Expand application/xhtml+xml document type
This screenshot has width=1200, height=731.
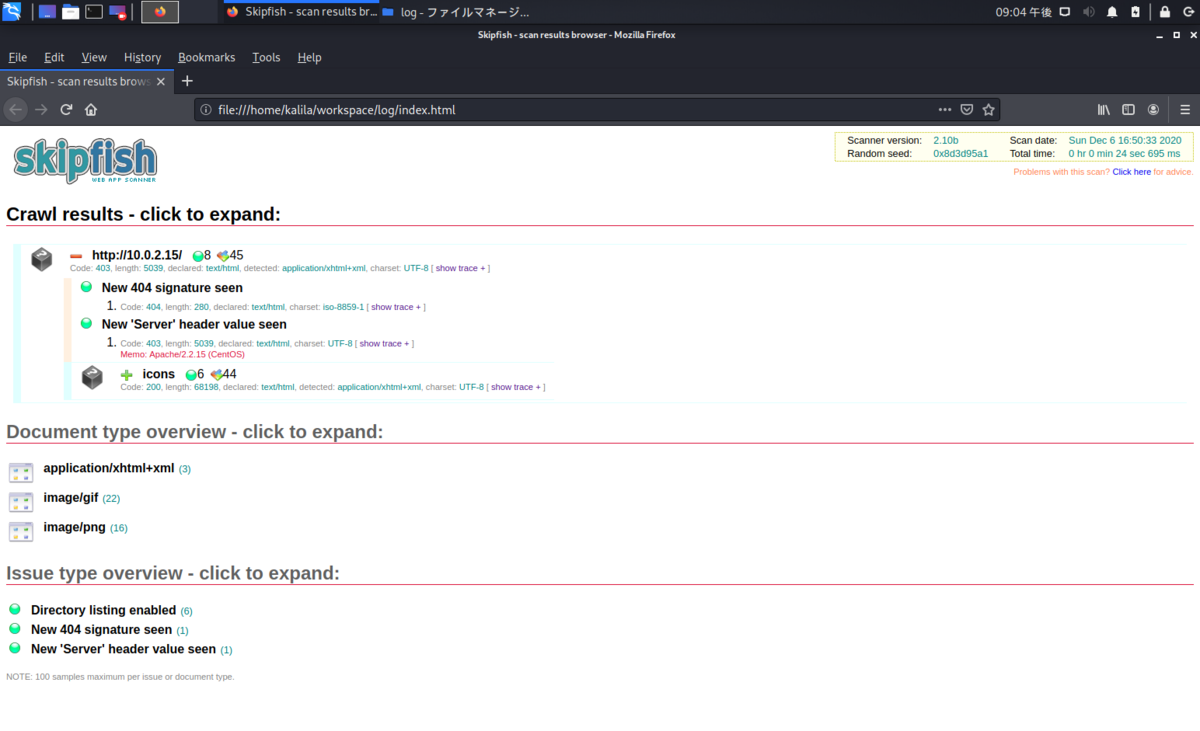pos(109,468)
